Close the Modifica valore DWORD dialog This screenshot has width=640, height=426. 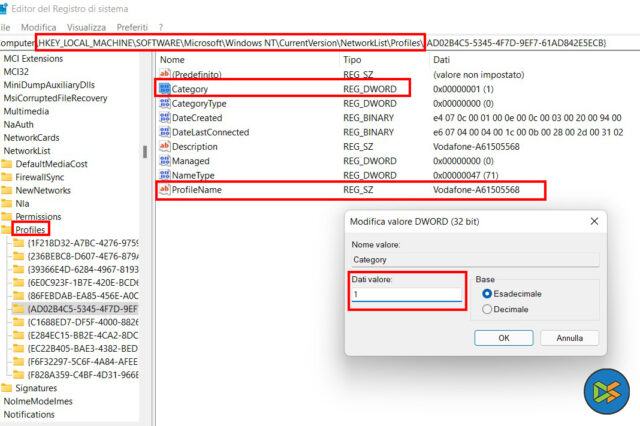[x=594, y=221]
